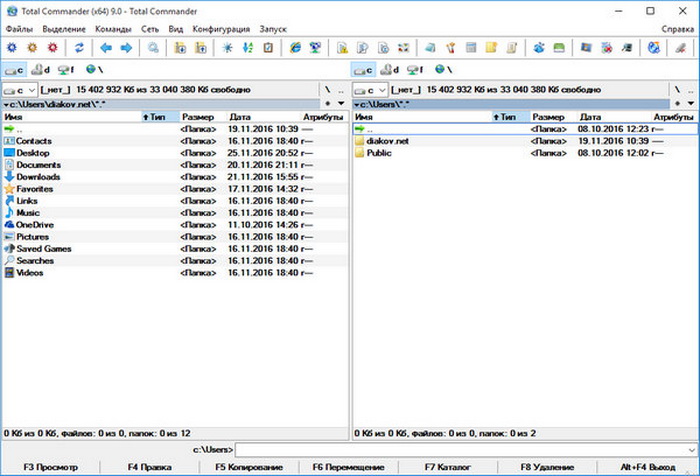Click the refresh panel toolbar icon
The height and width of the screenshot is (476, 700).
click(x=79, y=47)
